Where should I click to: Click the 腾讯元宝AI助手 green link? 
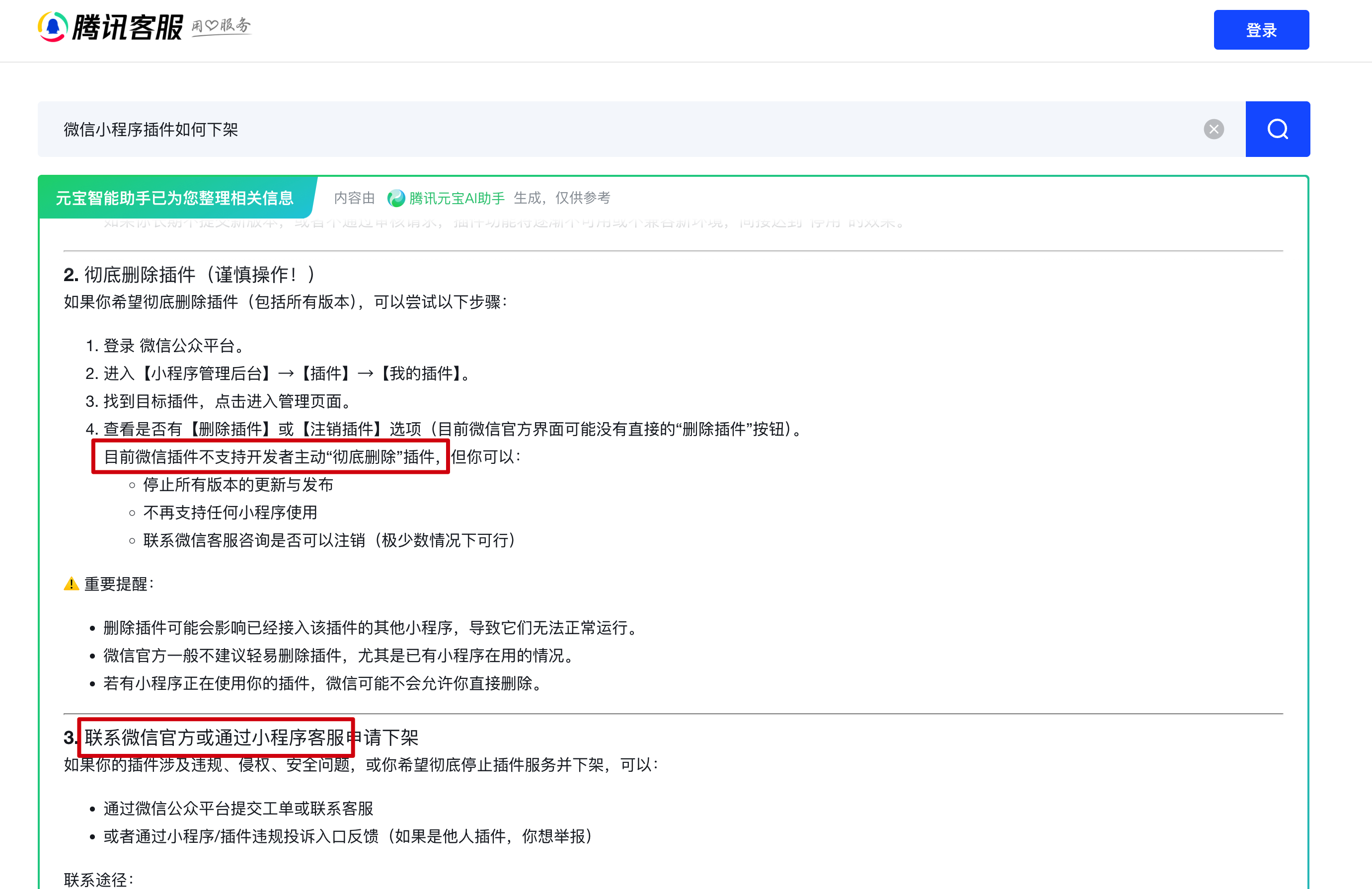click(x=457, y=198)
